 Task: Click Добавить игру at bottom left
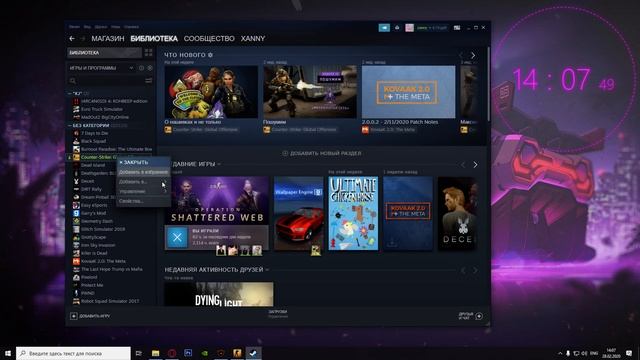point(90,316)
